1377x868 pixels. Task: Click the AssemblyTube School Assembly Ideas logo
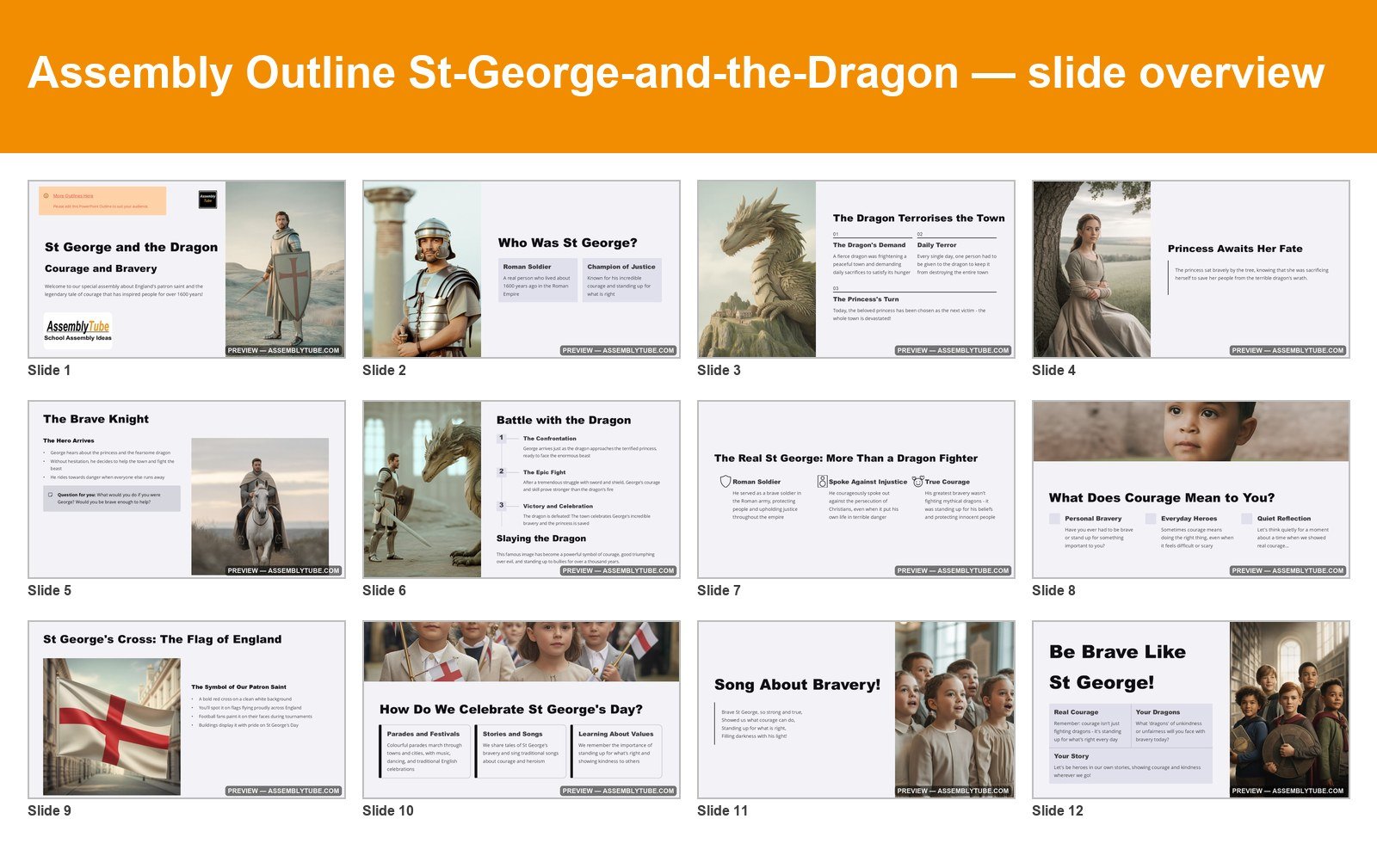[x=77, y=329]
